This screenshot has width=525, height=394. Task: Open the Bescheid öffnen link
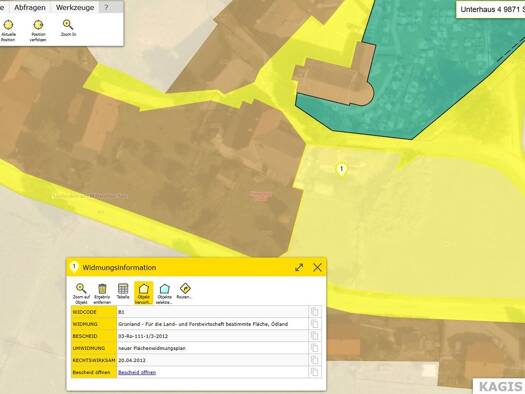point(137,372)
